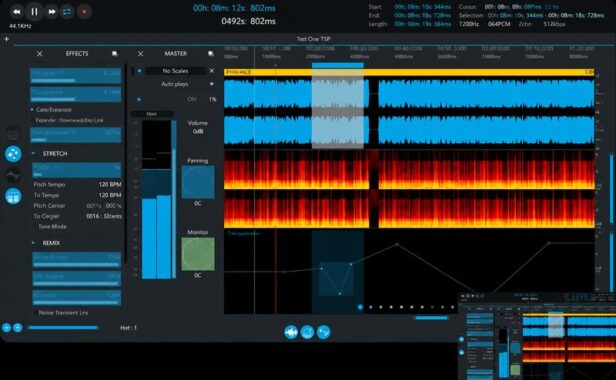Click the Pitch Center value
616x380 pixels.
click(x=104, y=206)
